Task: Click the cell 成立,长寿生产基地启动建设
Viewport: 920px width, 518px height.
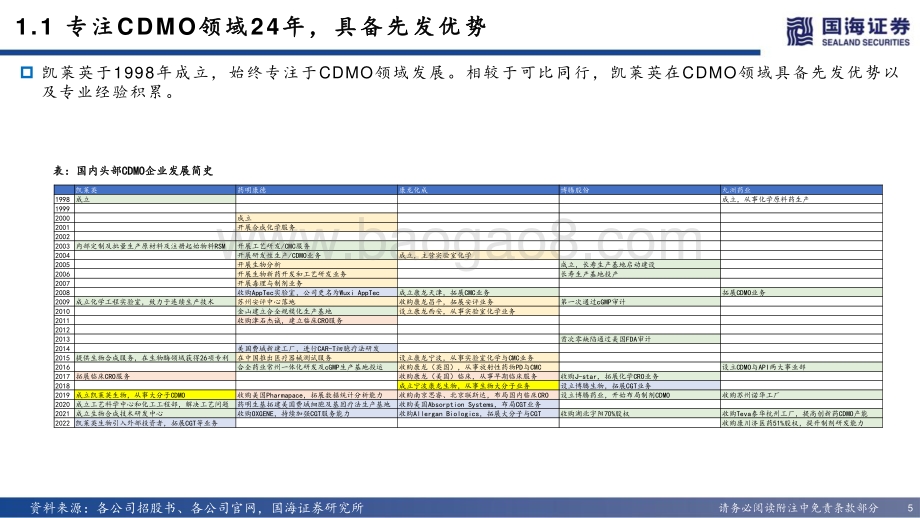Action: [x=640, y=265]
